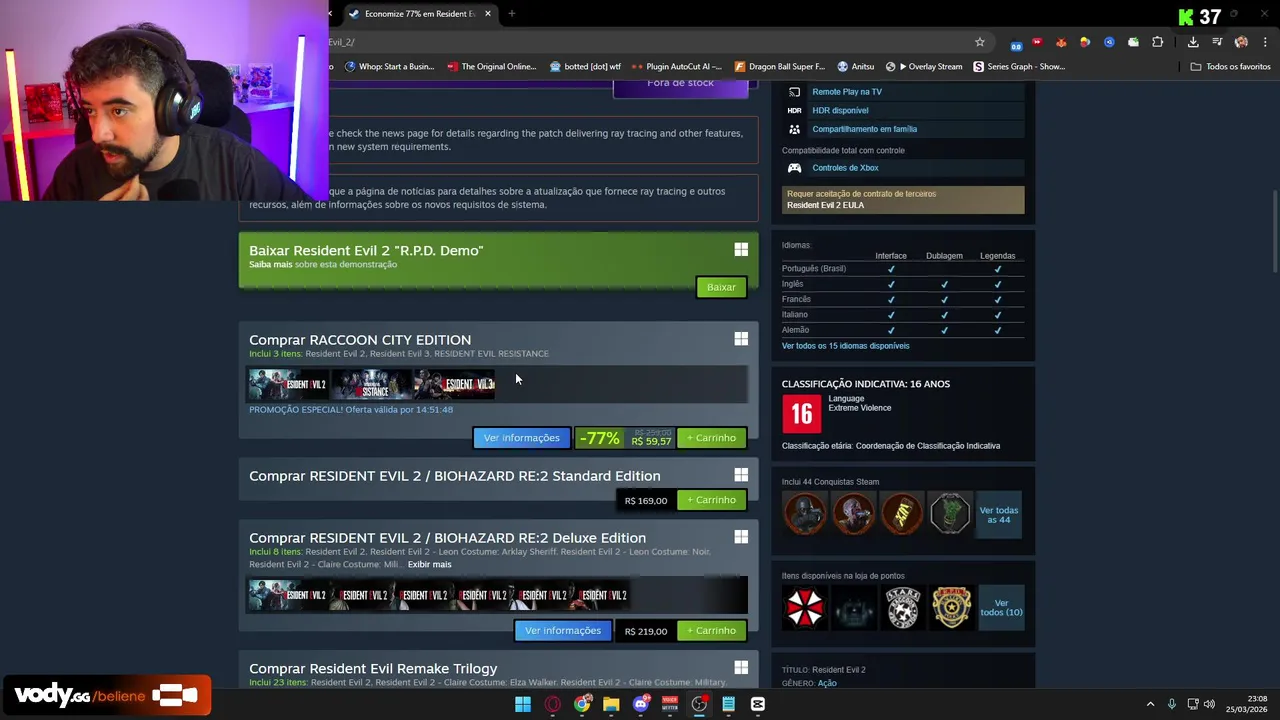This screenshot has height=720, width=1280.
Task: Click the S.T.A.R.S. badge points shop item
Action: tap(902, 607)
